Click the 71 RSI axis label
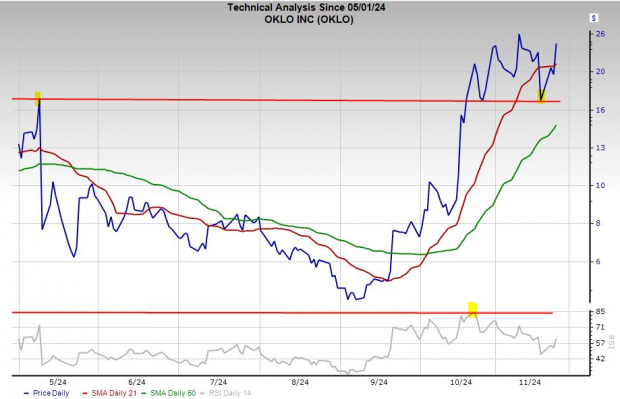The height and width of the screenshot is (399, 620). coord(601,327)
